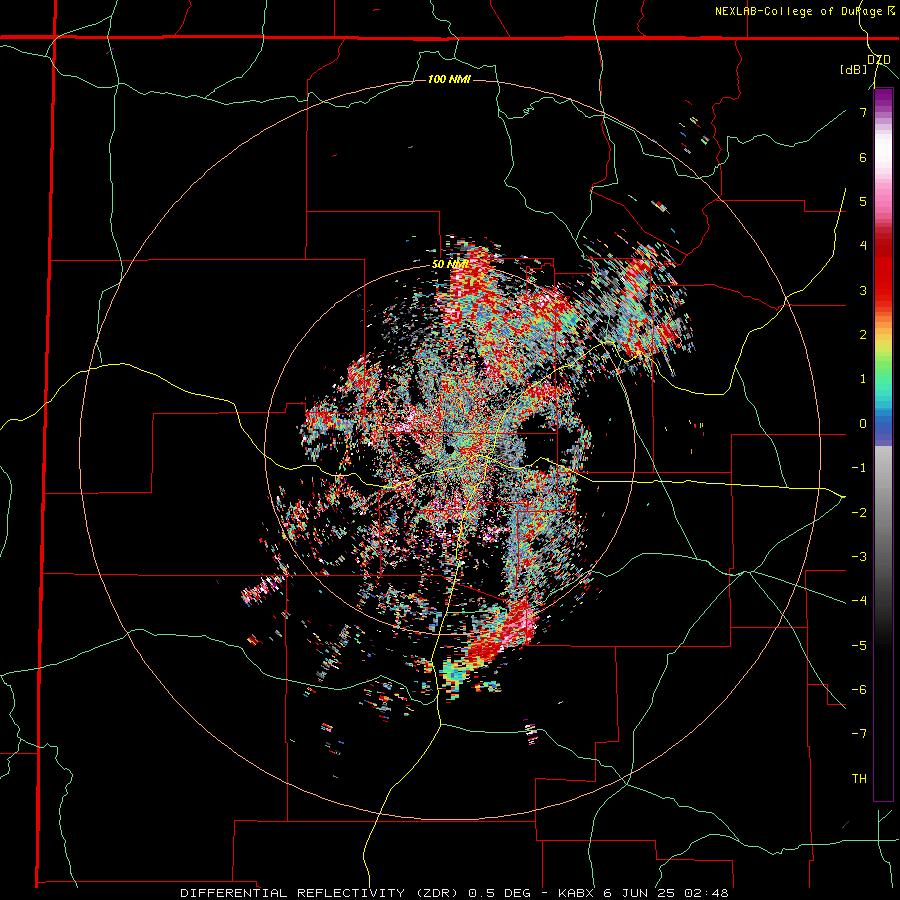Screen dimensions: 900x900
Task: Click the -3 value on the color scale
Action: (x=859, y=557)
